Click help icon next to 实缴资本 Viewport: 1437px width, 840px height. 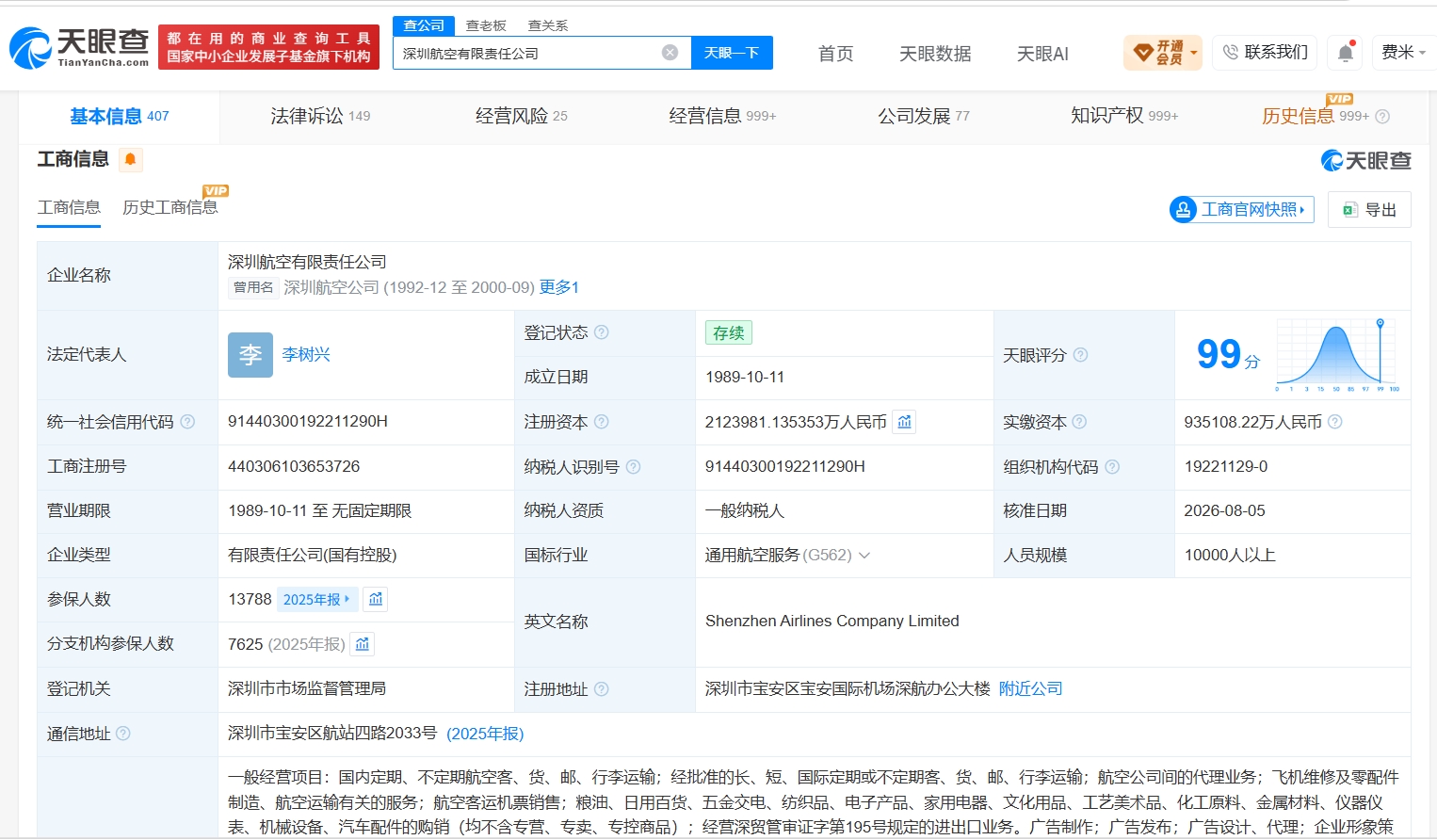1079,422
